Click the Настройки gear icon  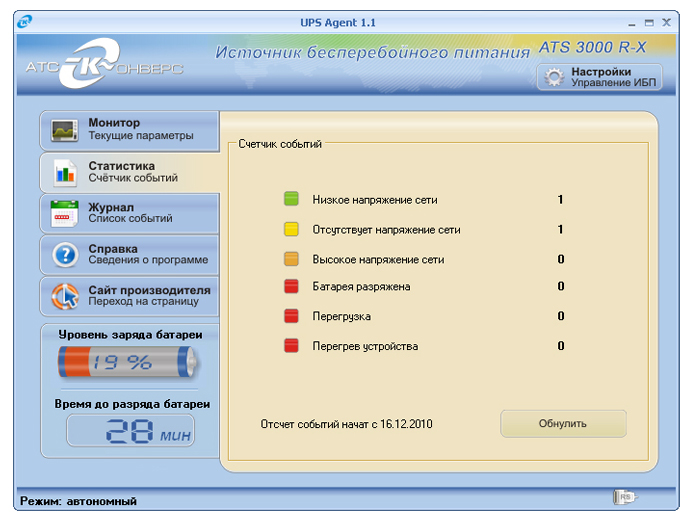click(x=554, y=77)
